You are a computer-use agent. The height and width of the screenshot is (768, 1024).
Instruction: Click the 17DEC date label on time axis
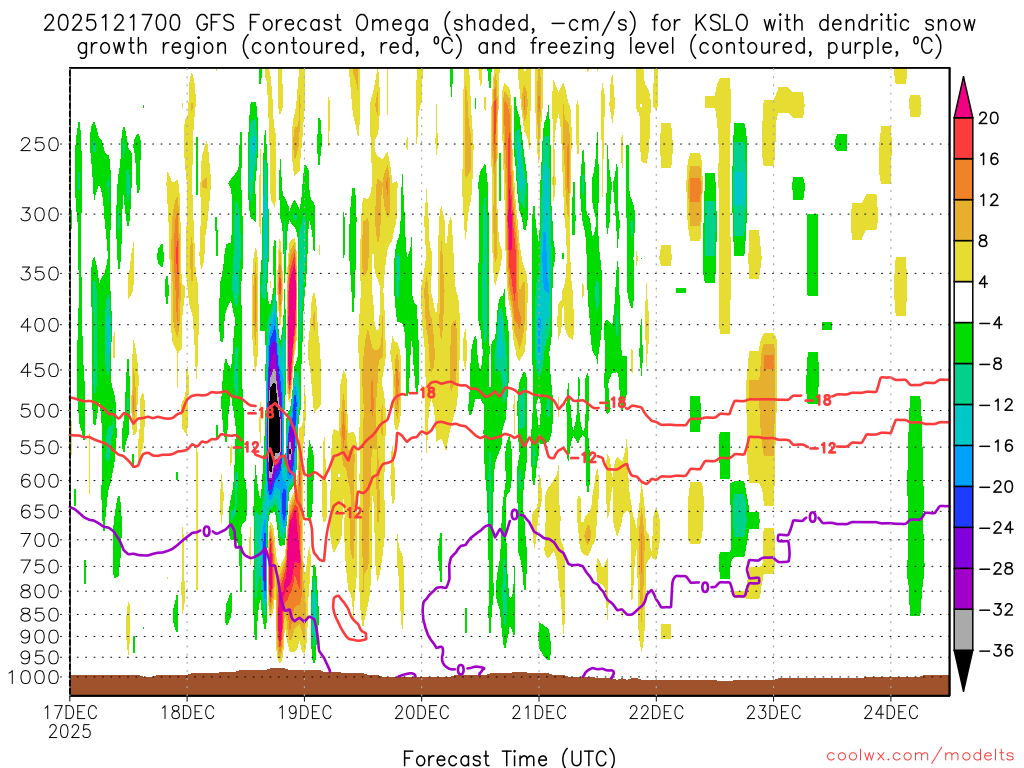(71, 712)
